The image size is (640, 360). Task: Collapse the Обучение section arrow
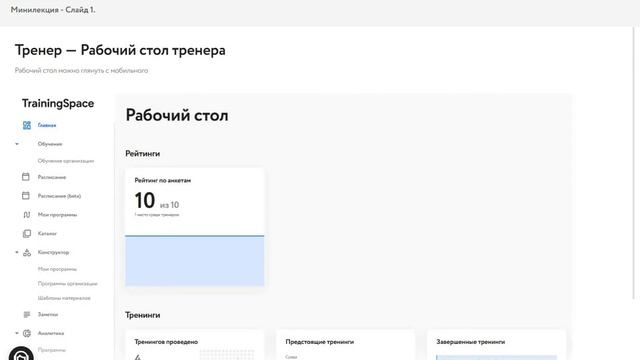[x=17, y=144]
